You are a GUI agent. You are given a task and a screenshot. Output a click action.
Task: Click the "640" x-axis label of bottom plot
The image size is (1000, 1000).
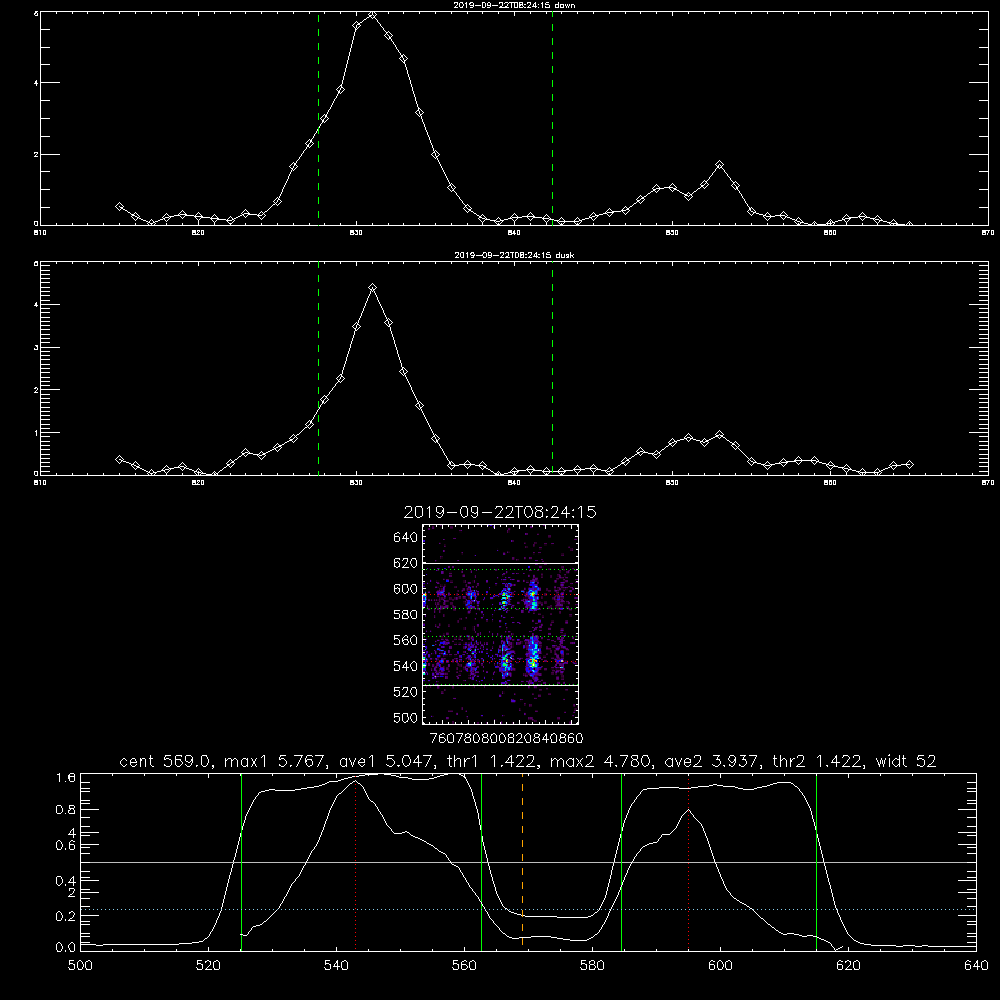point(976,966)
